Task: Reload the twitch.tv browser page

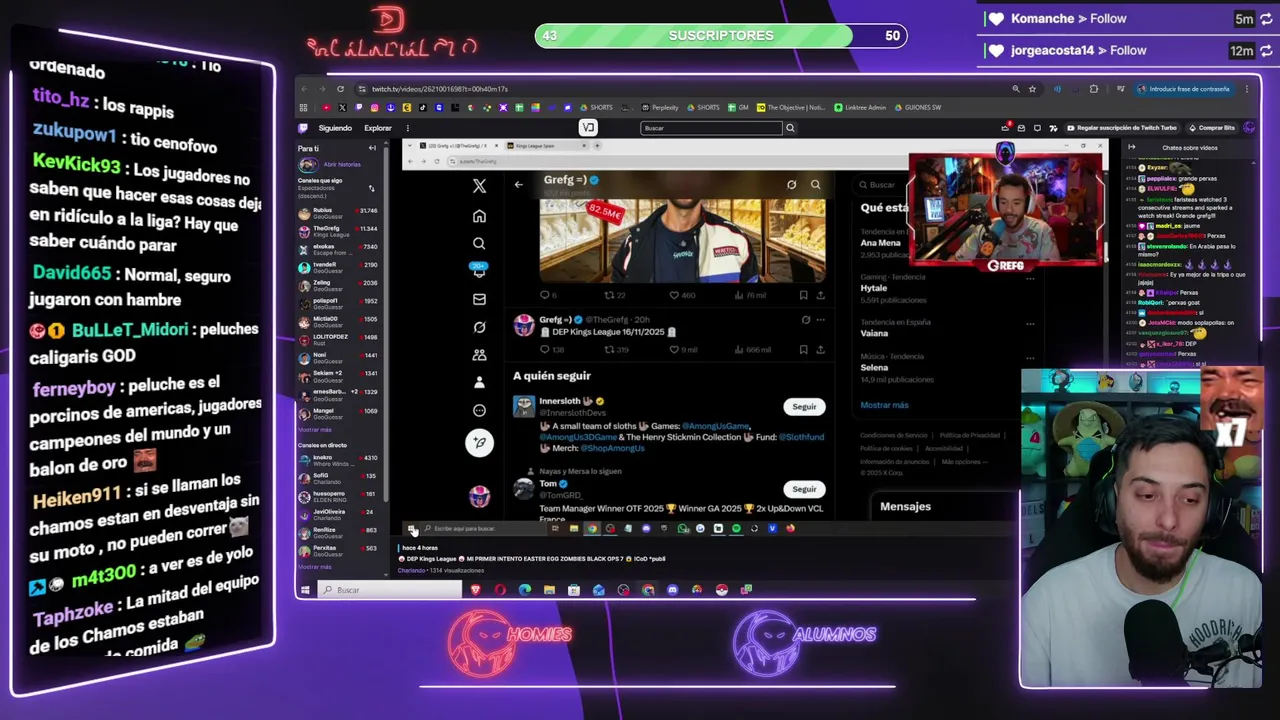Action: pyautogui.click(x=340, y=89)
